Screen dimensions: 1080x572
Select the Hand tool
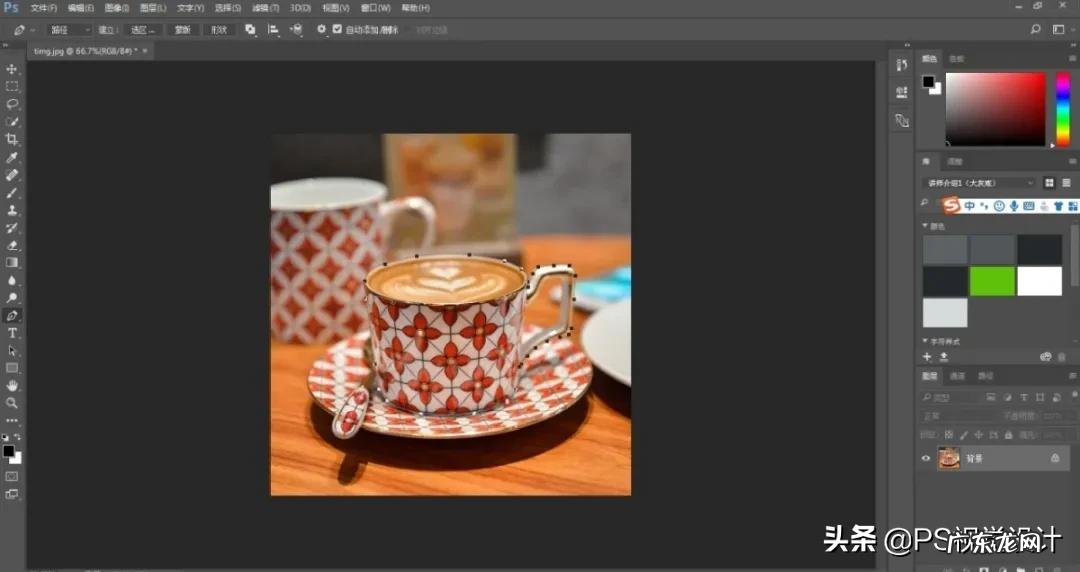pos(12,385)
